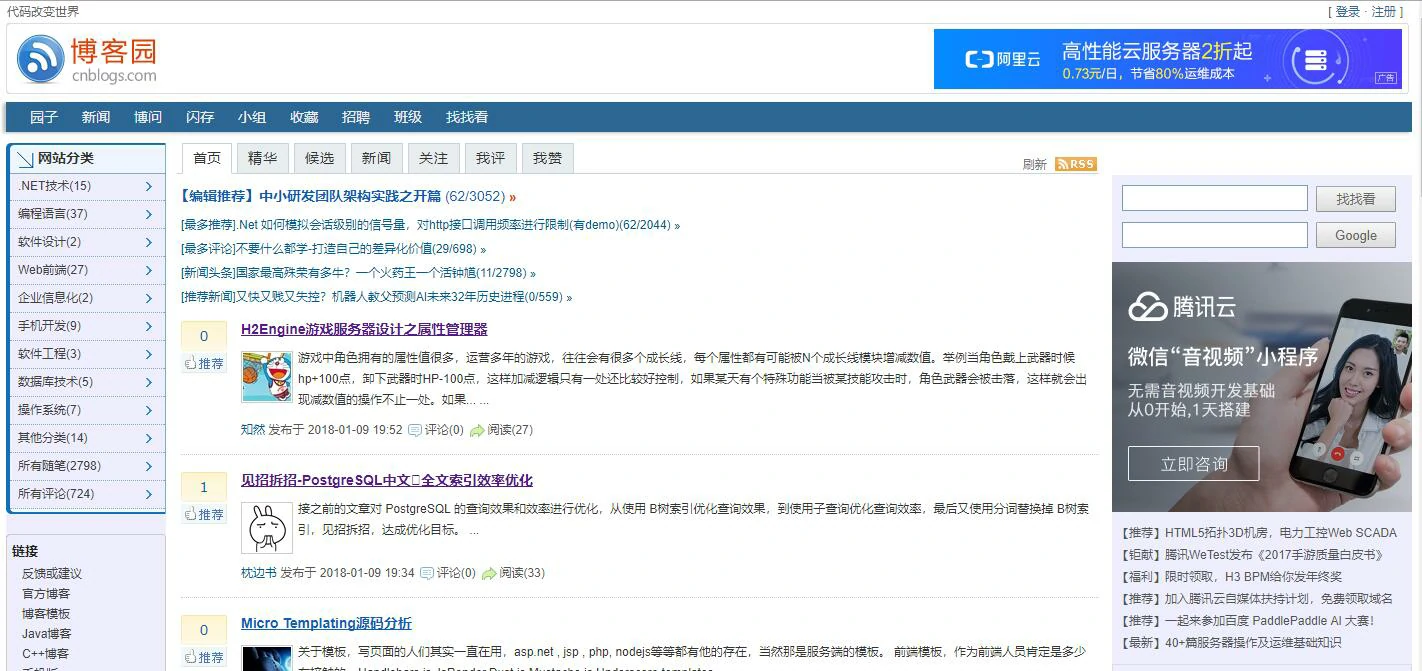This screenshot has height=671, width=1422.
Task: Expand the 数据库技术 category arrow
Action: pyautogui.click(x=148, y=382)
